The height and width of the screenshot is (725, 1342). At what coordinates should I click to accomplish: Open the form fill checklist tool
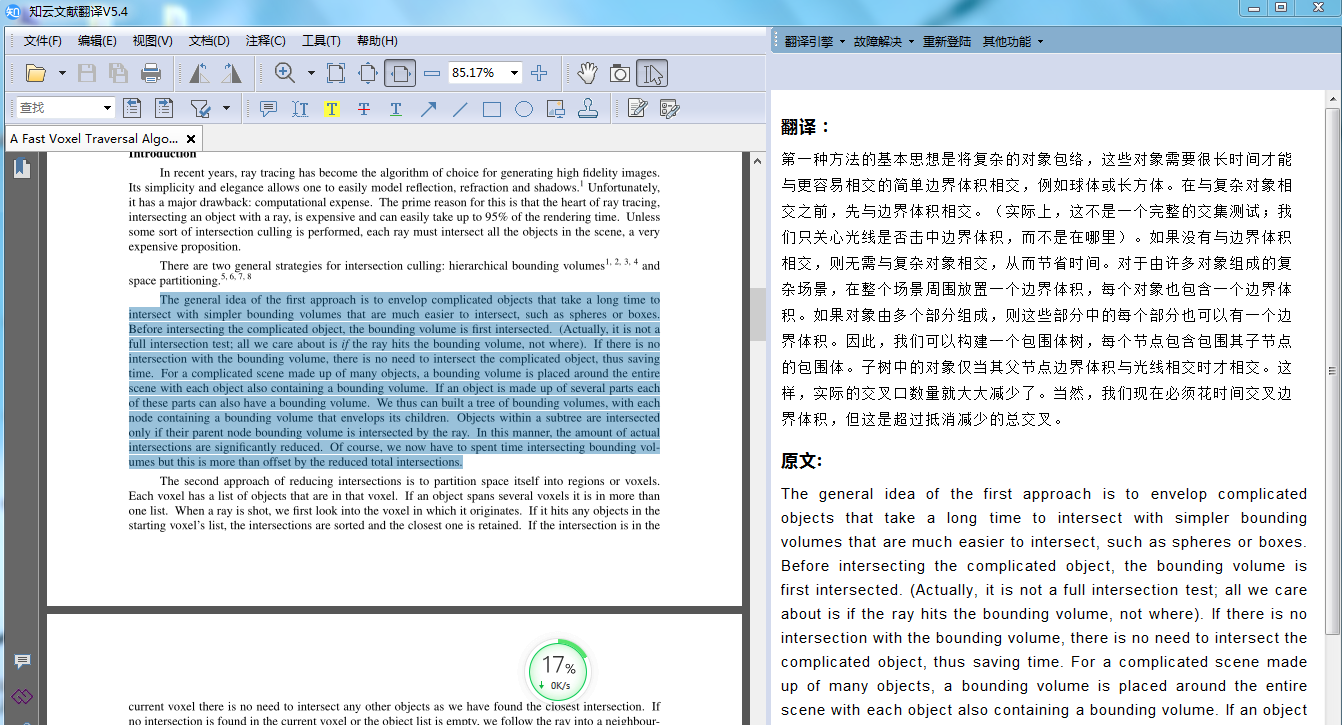669,109
